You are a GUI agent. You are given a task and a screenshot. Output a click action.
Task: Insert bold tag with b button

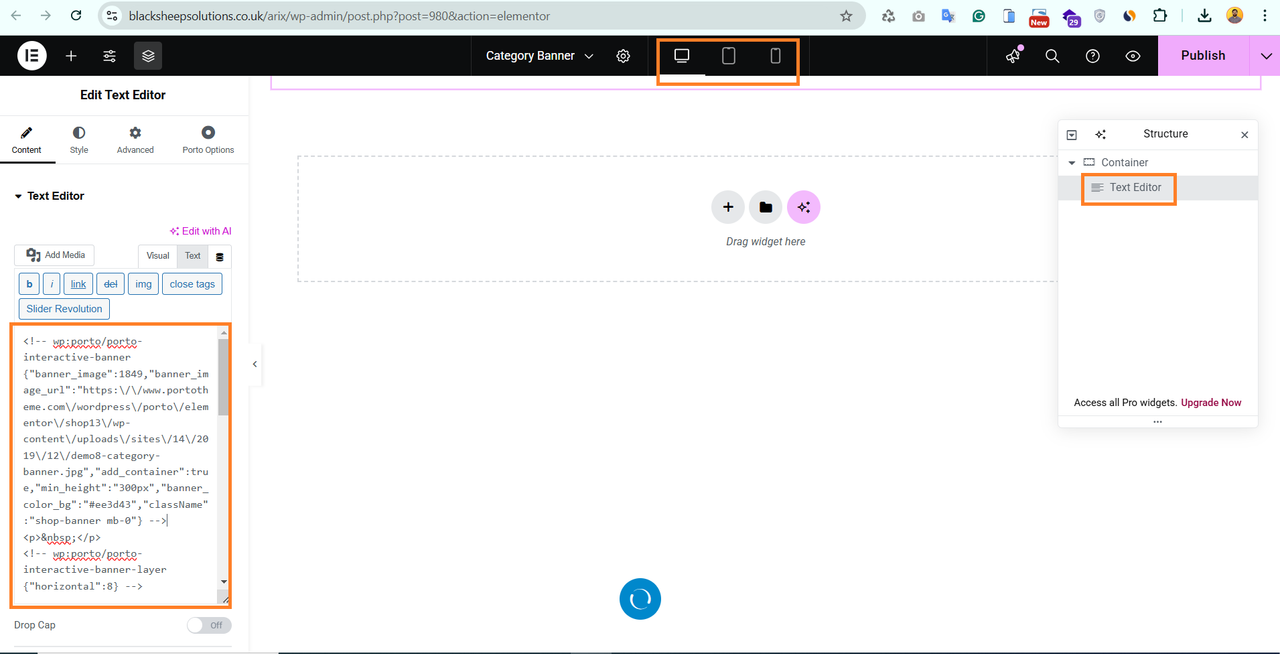[x=29, y=284]
